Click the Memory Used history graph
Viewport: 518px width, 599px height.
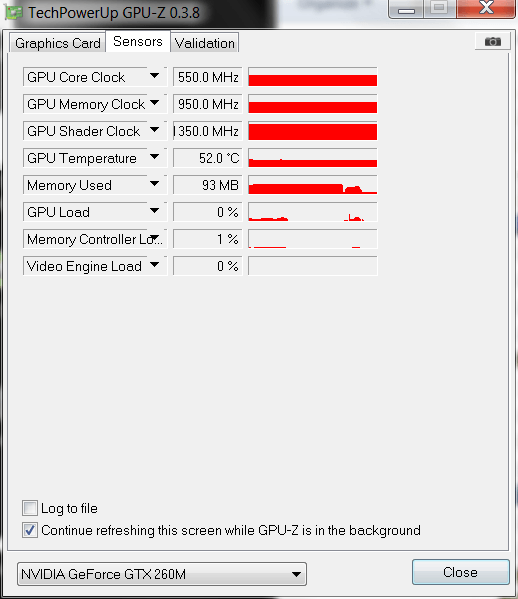pos(312,185)
